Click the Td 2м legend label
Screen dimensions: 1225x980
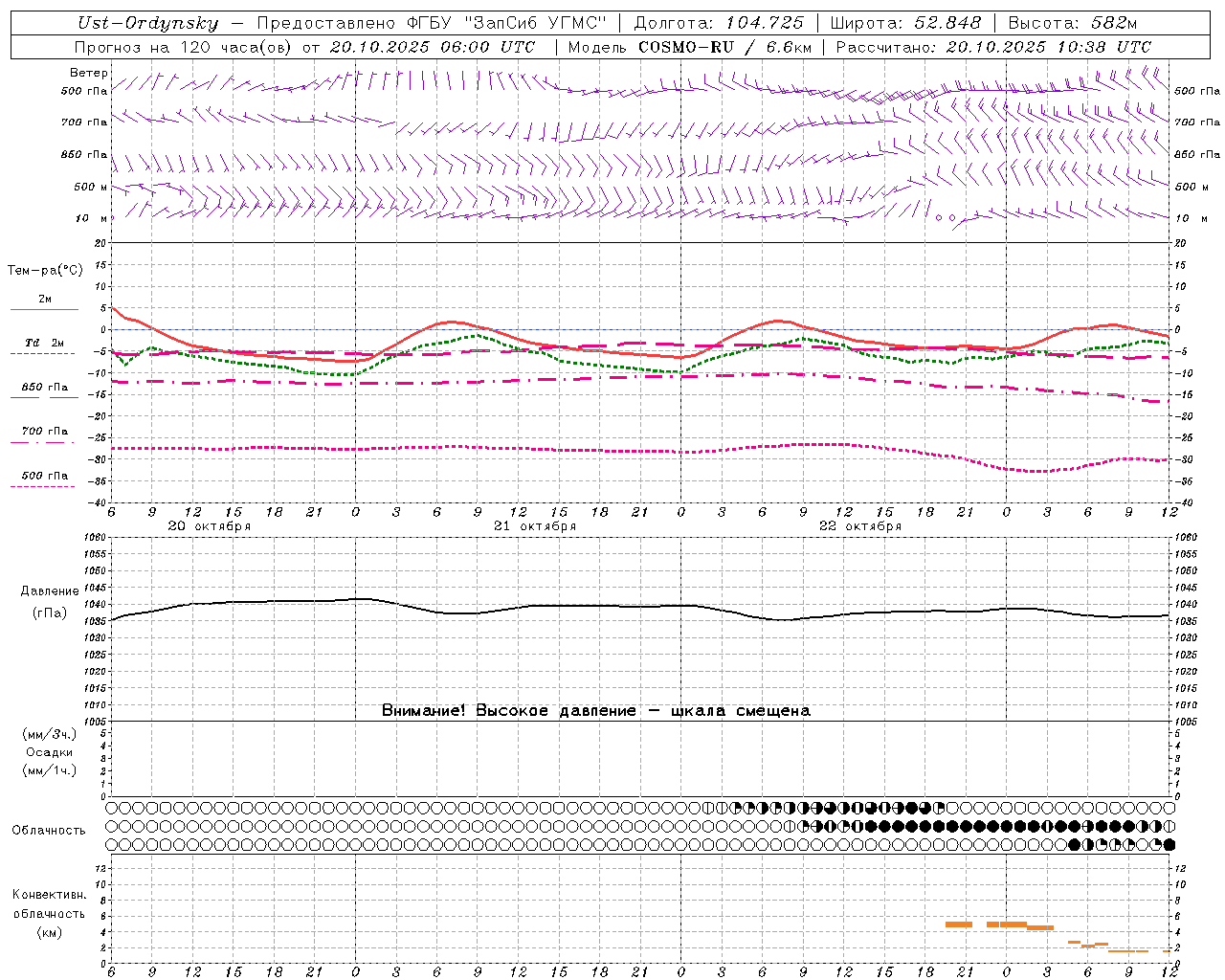tap(45, 343)
